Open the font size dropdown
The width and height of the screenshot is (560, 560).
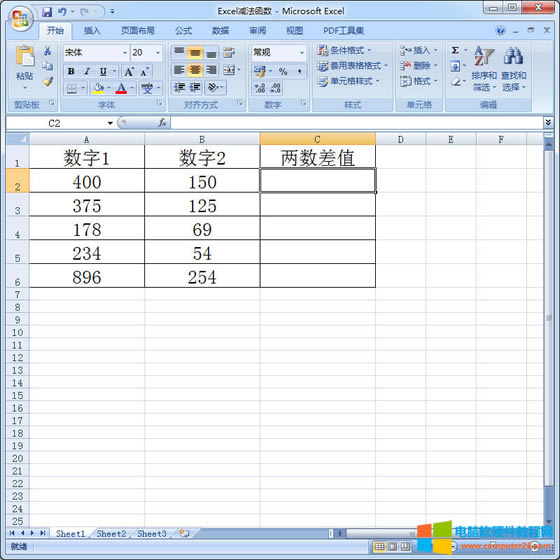[x=158, y=53]
